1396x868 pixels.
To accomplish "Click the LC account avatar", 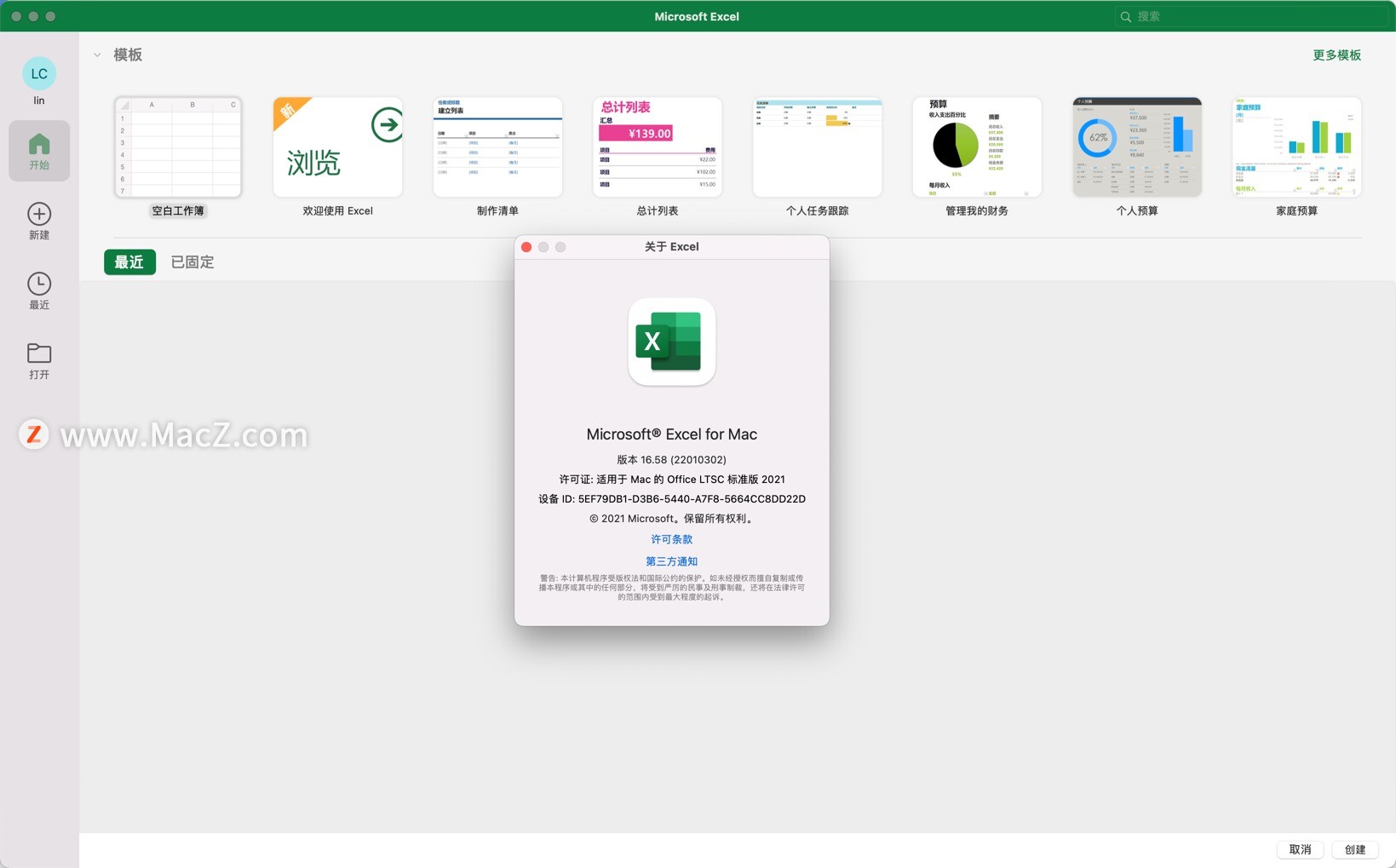I will 39,73.
